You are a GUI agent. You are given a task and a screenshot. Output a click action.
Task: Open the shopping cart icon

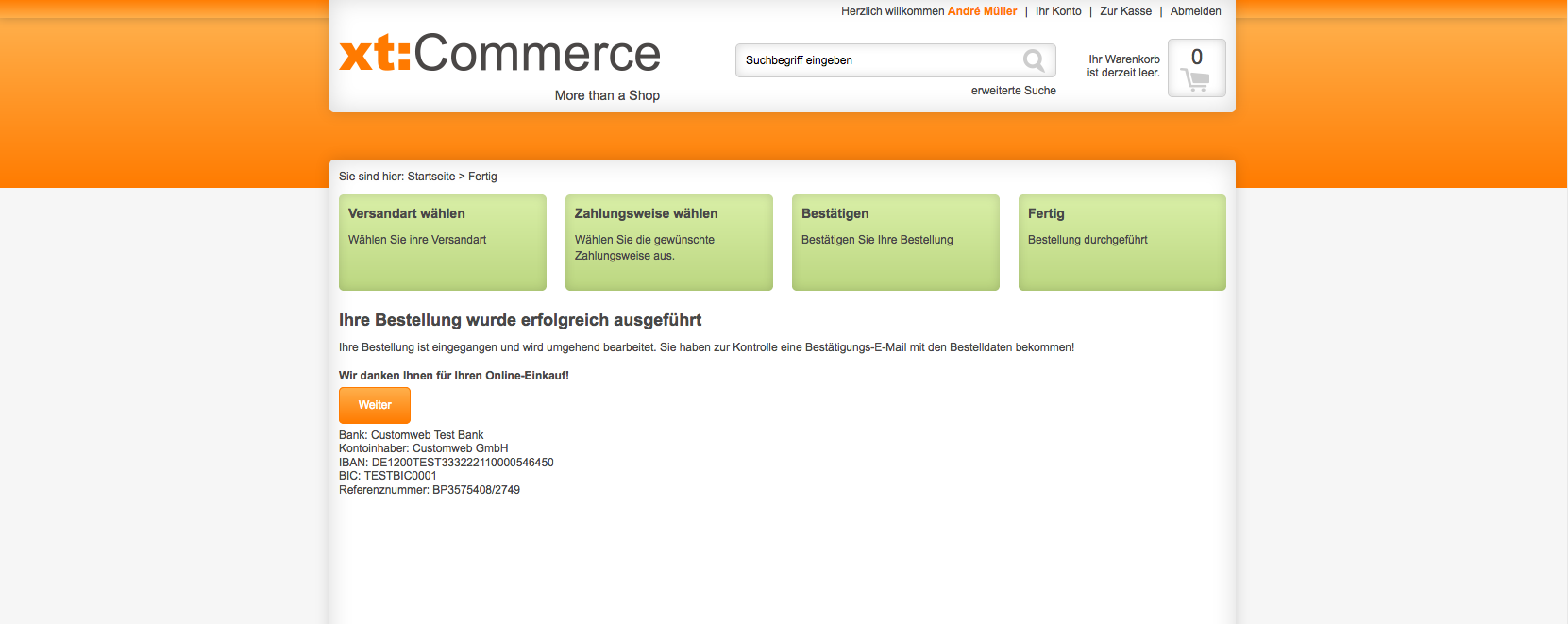(x=1195, y=80)
